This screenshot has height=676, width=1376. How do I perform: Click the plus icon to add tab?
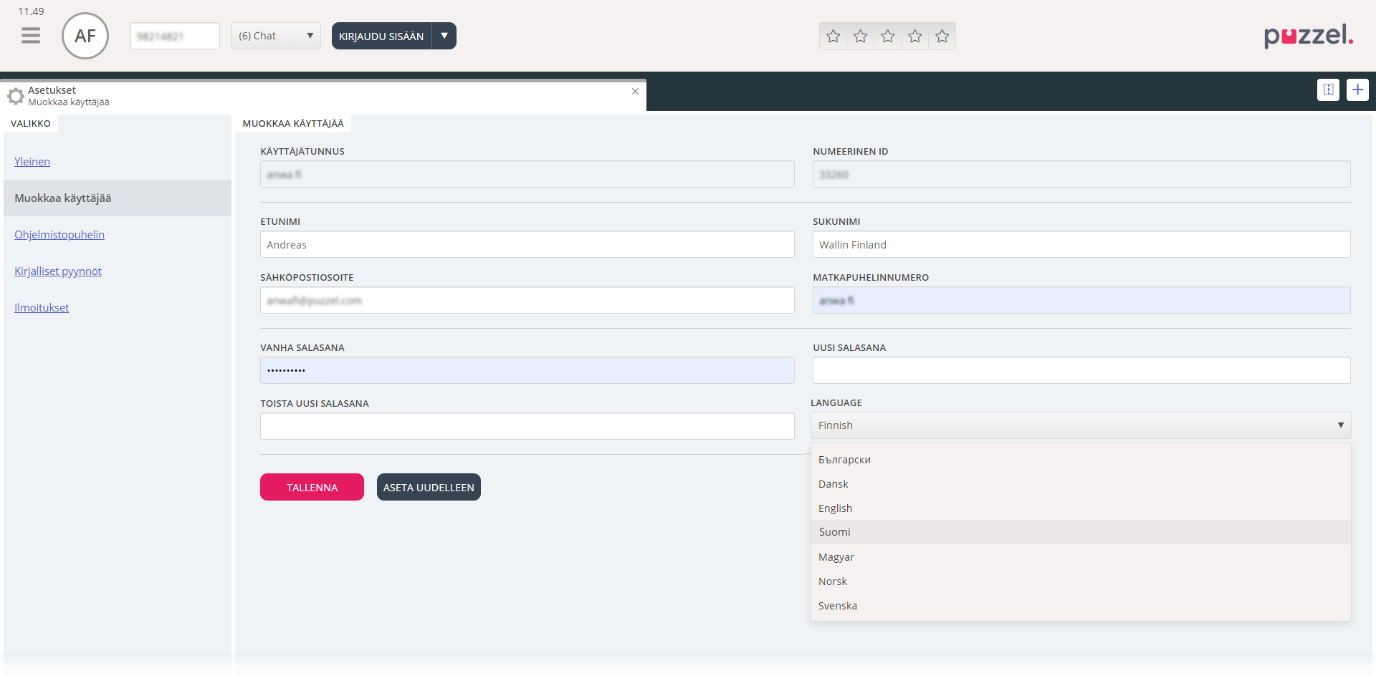point(1357,90)
